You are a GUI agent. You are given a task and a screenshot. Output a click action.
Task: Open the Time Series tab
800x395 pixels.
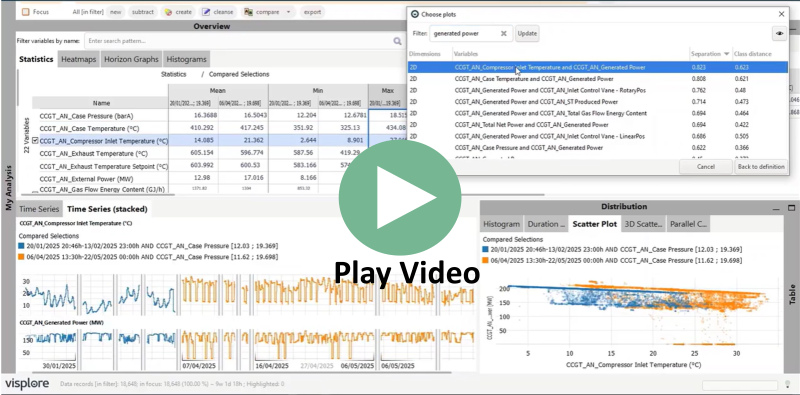(x=39, y=209)
